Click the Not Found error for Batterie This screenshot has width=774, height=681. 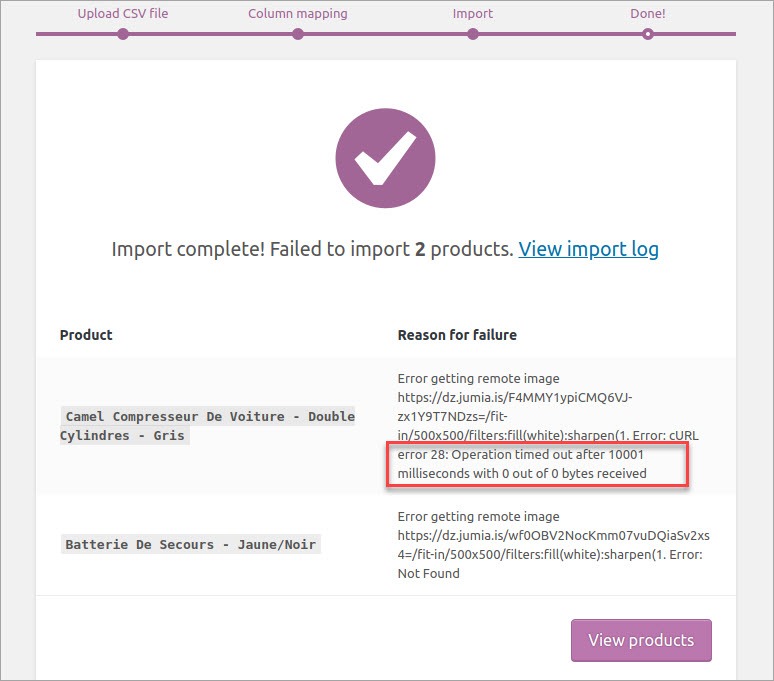[x=428, y=573]
